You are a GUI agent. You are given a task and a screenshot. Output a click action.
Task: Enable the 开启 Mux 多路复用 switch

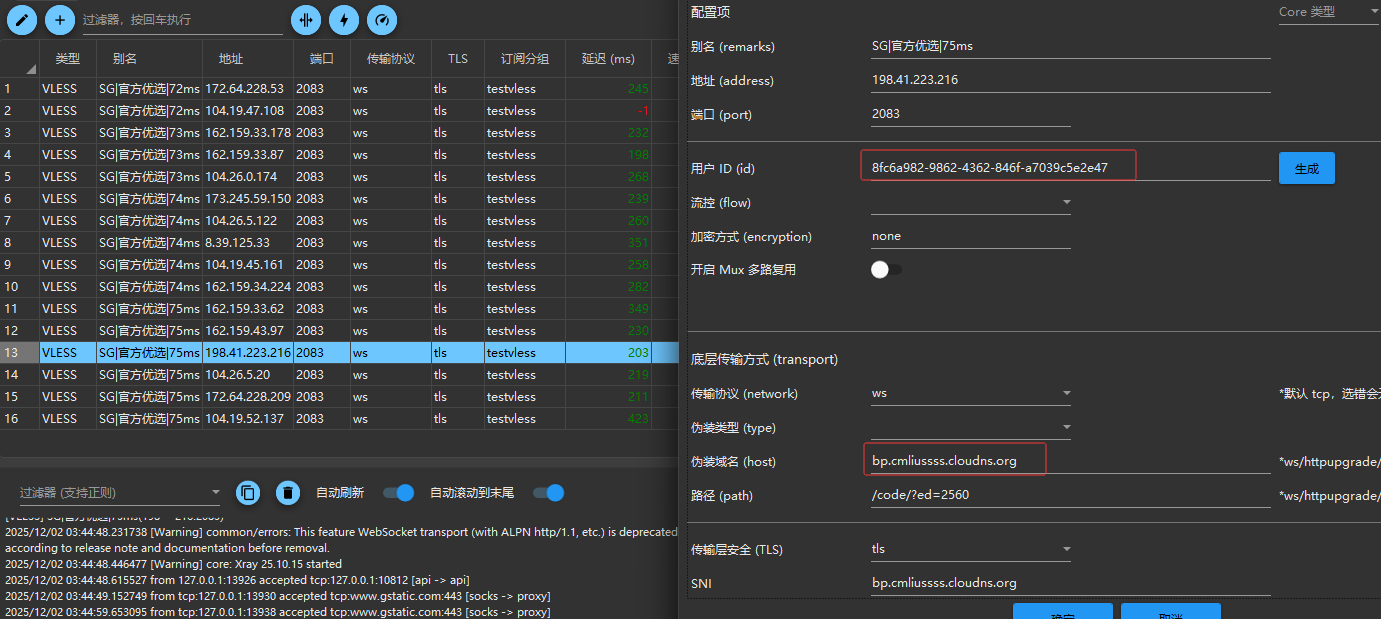tap(885, 270)
